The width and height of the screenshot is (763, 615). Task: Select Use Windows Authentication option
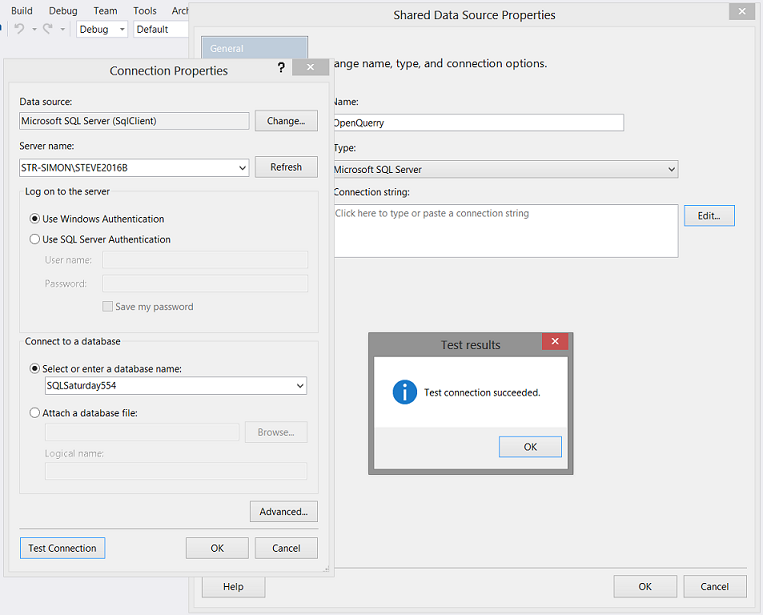(x=36, y=219)
